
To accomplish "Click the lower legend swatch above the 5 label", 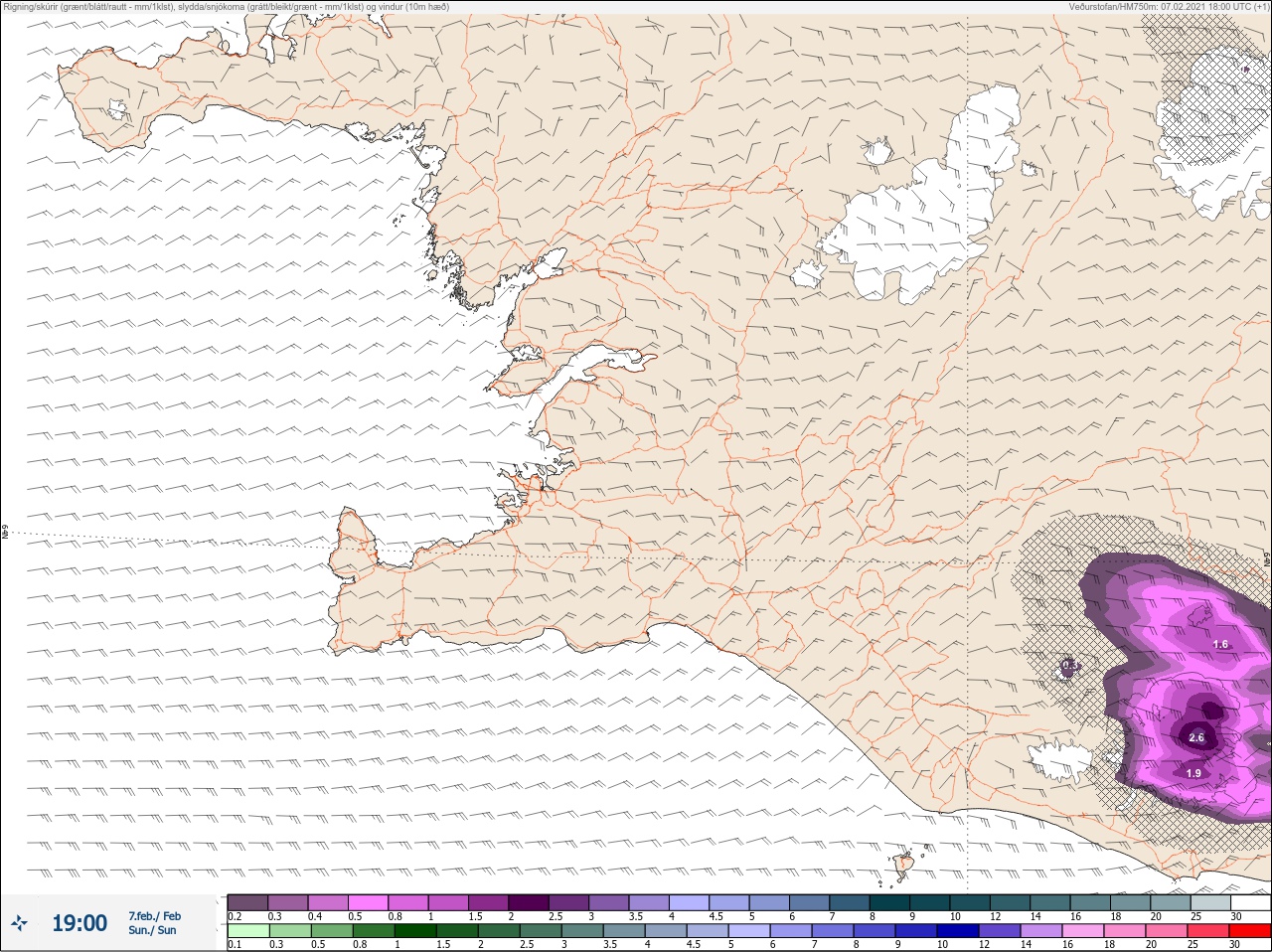I will [747, 930].
